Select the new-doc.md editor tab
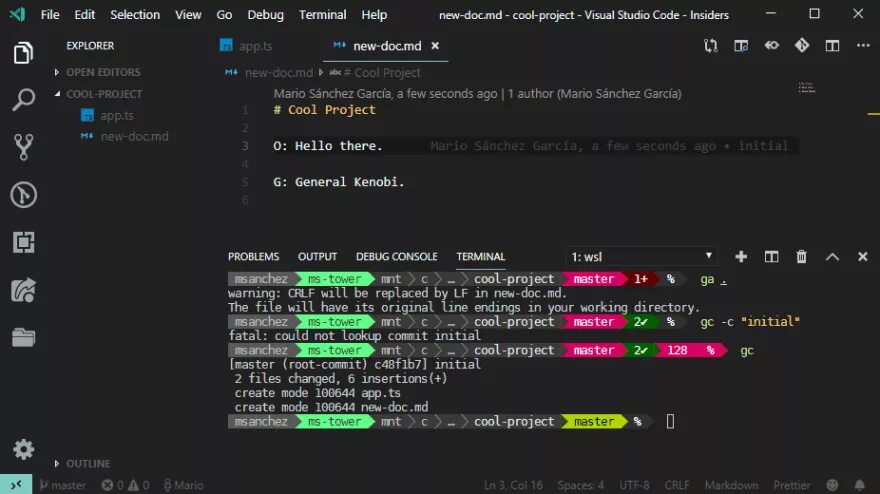The width and height of the screenshot is (880, 494). 387,46
